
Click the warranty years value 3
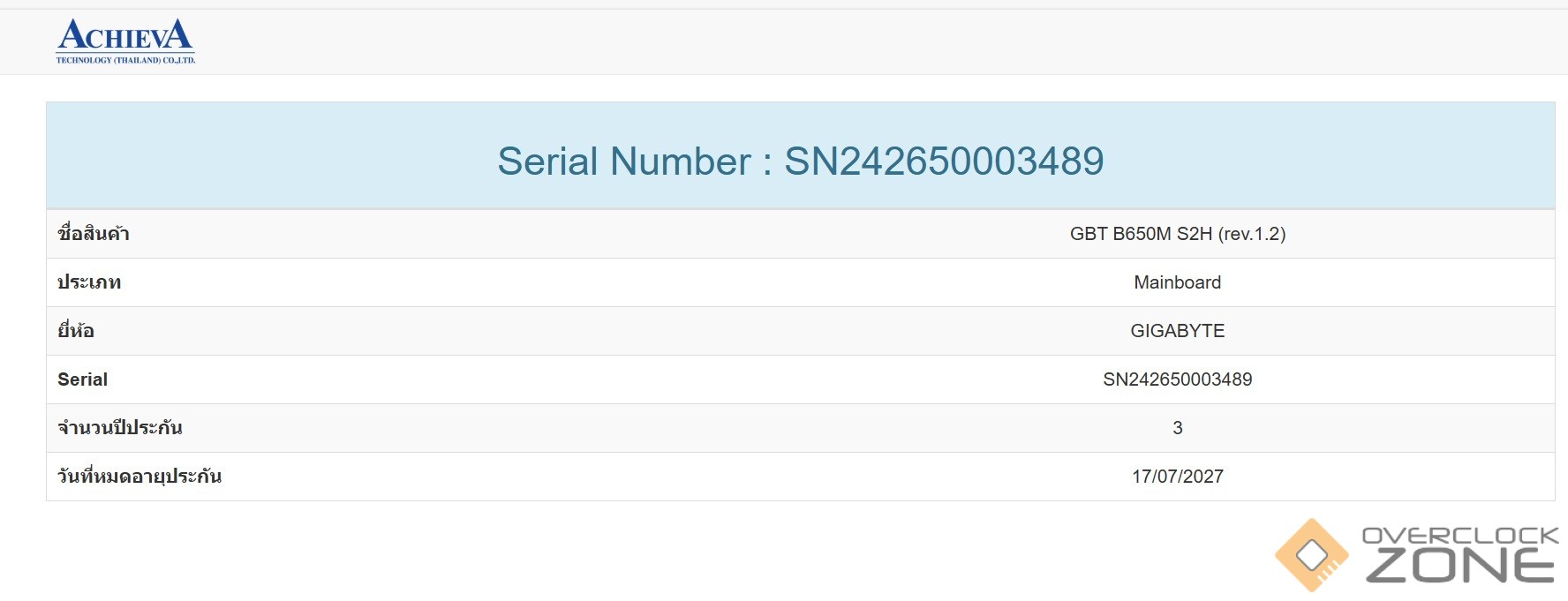tap(1178, 428)
